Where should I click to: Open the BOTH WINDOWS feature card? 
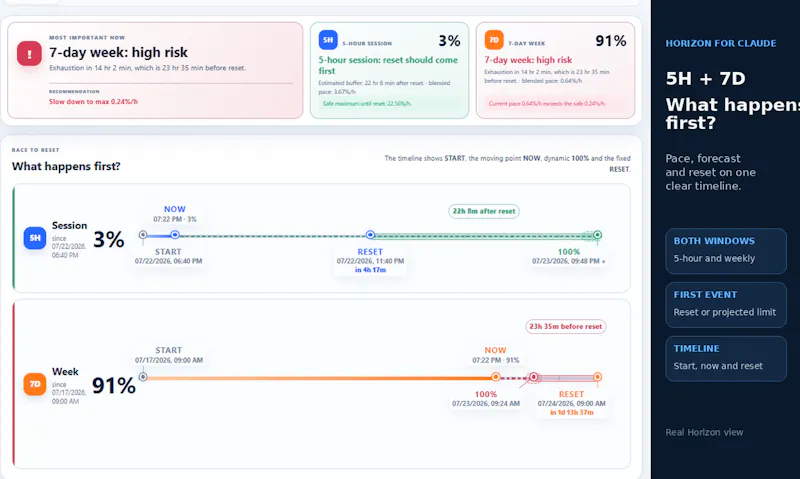coord(726,251)
